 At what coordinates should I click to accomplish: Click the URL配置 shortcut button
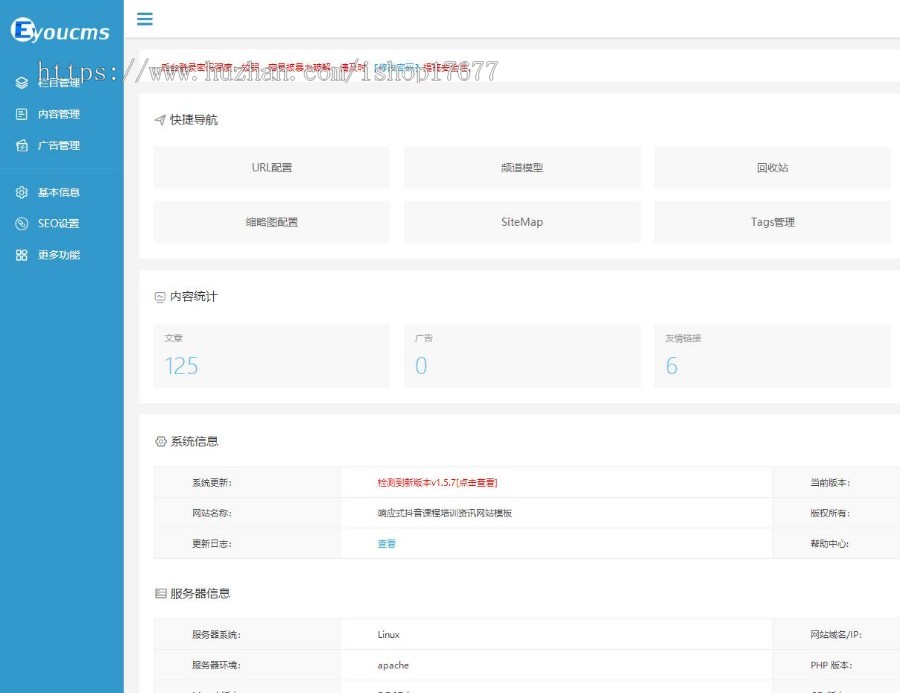point(271,168)
